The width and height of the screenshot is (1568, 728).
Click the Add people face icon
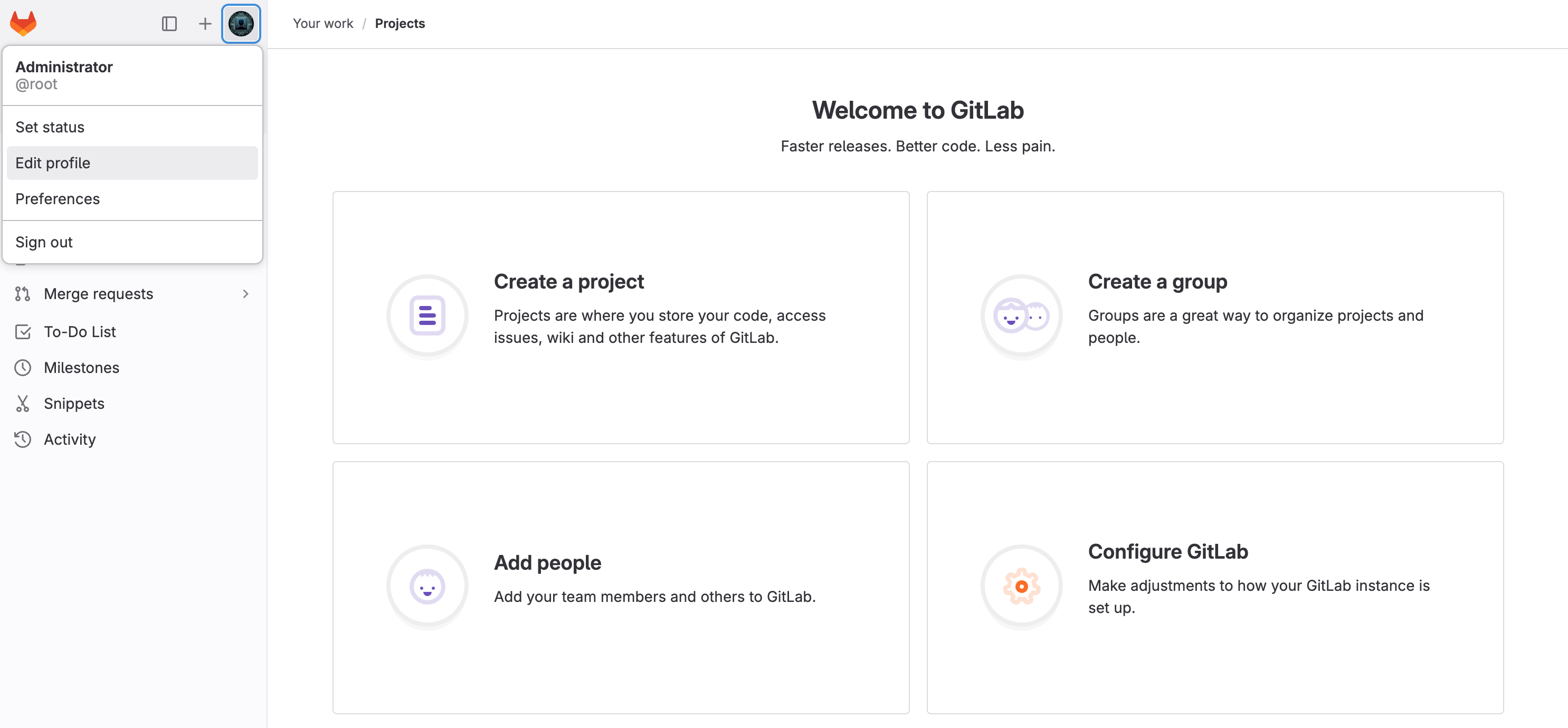click(427, 586)
